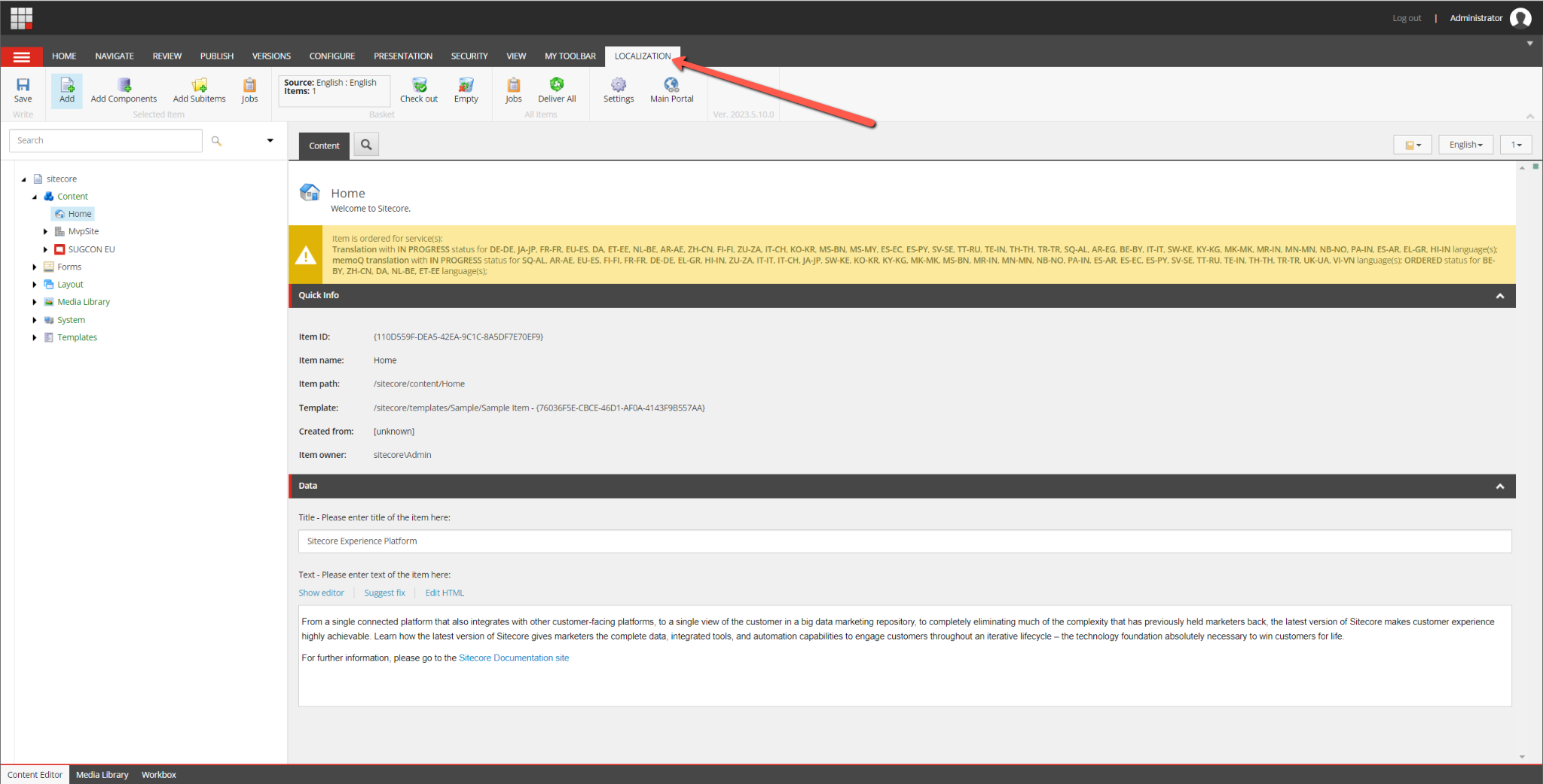This screenshot has width=1543, height=784.
Task: Click the Empty basket icon
Action: pyautogui.click(x=466, y=84)
